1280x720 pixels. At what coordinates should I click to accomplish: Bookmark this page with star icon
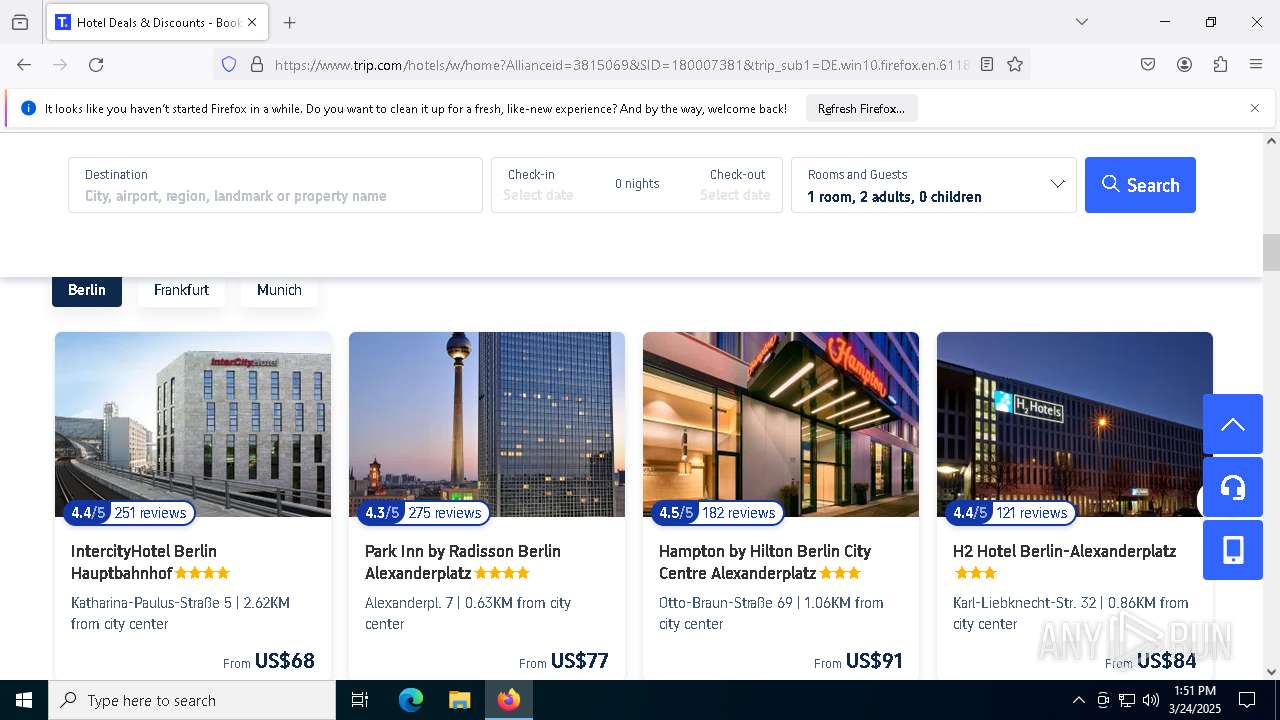point(1015,65)
